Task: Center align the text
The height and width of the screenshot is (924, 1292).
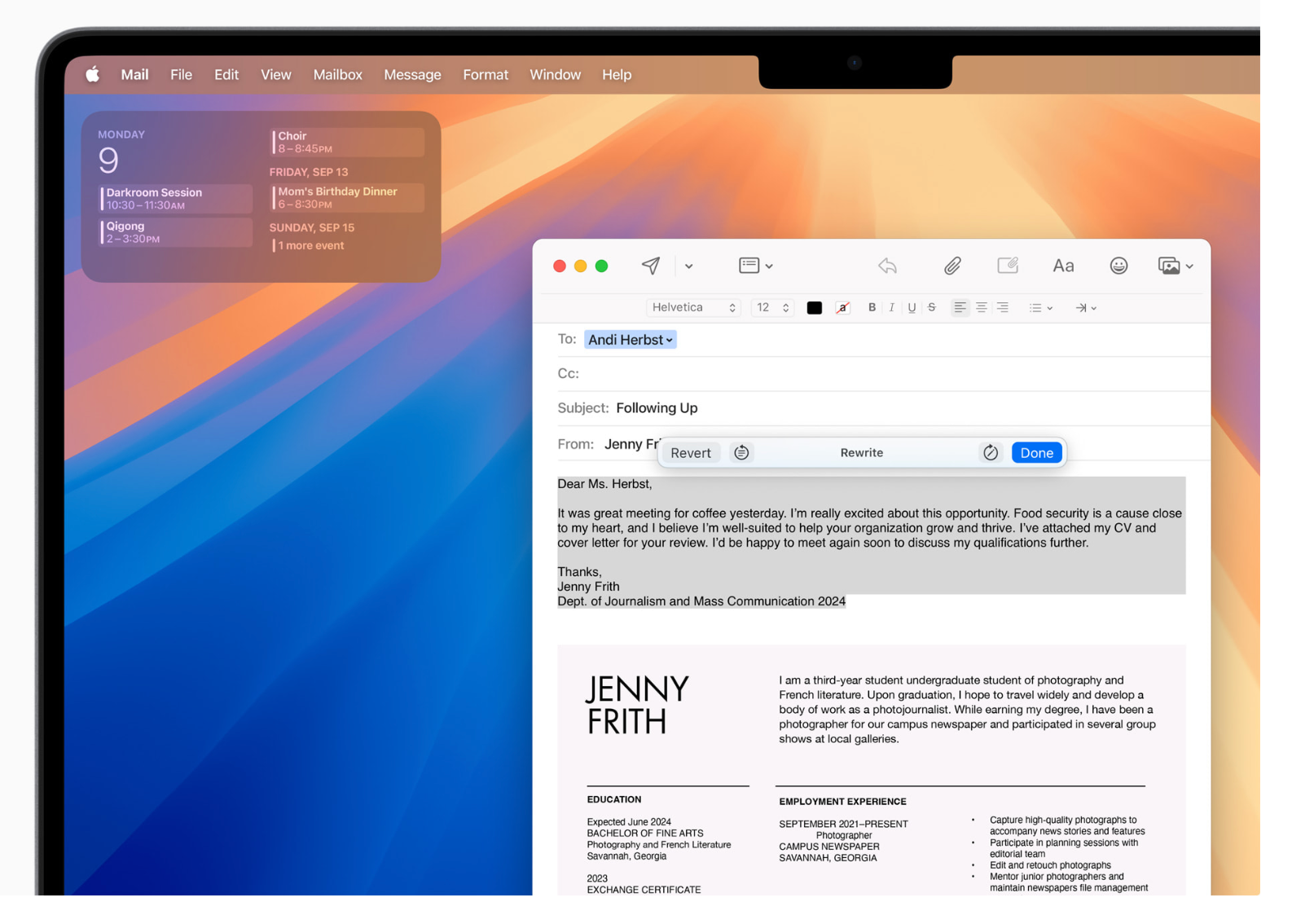Action: click(982, 307)
